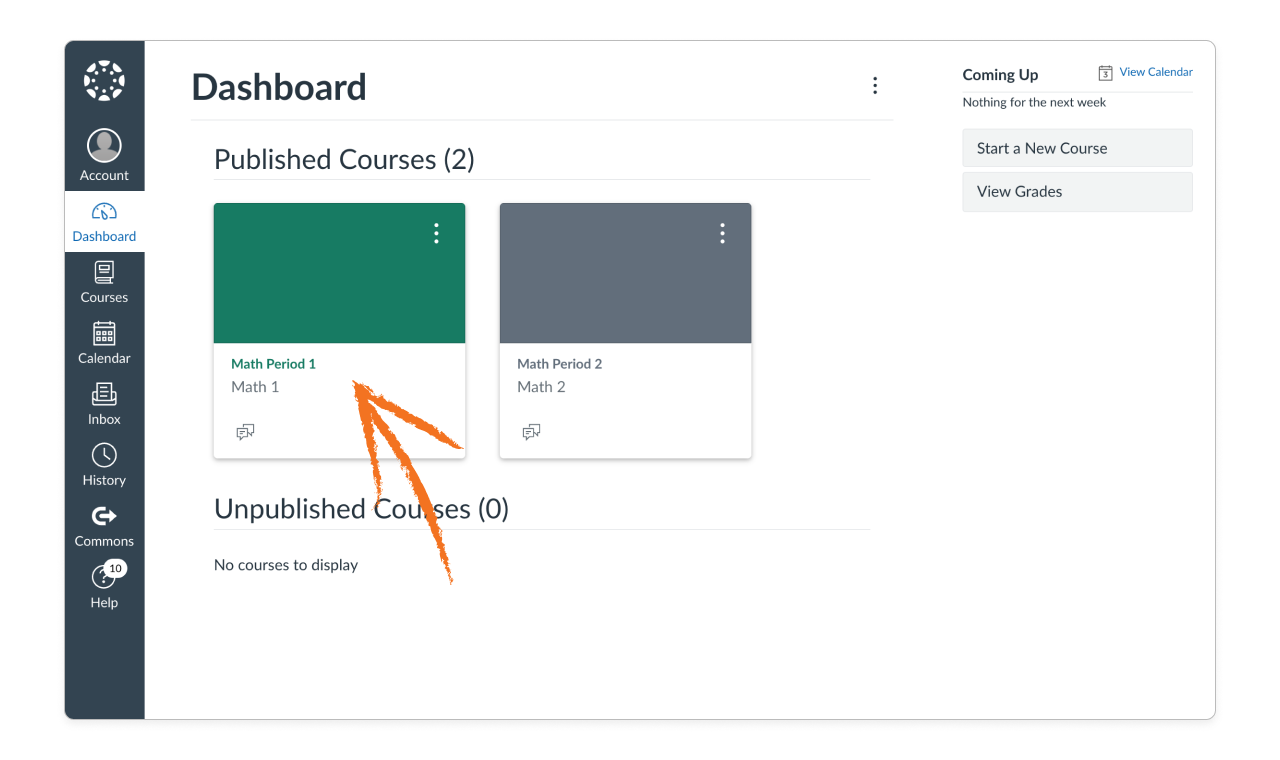This screenshot has width=1280, height=760.
Task: Open the Math Period 1 card options menu
Action: [x=436, y=233]
